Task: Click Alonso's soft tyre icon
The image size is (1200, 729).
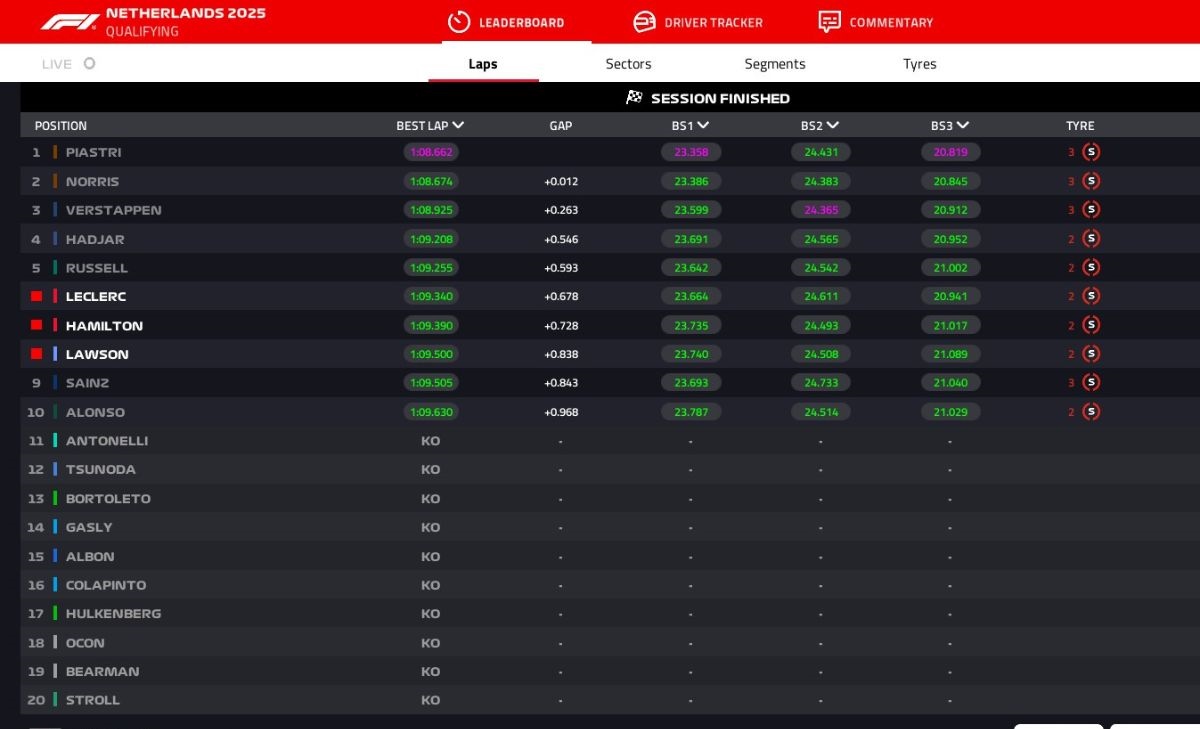Action: coord(1091,412)
